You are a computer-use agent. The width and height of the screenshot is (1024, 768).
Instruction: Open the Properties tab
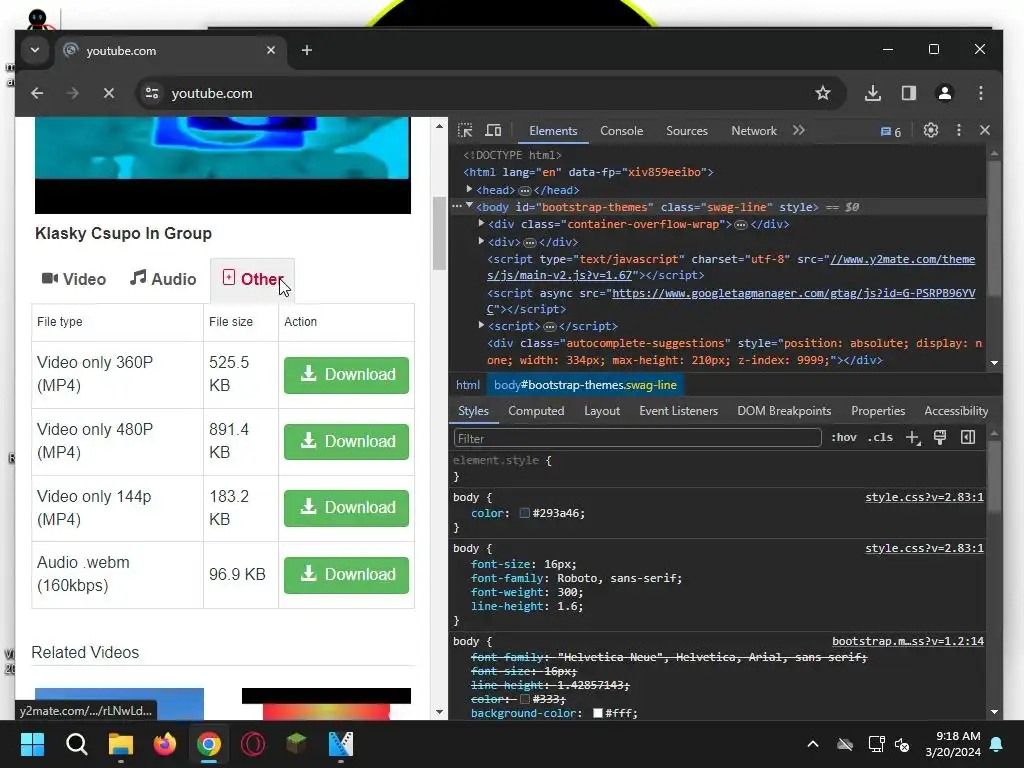tap(878, 411)
